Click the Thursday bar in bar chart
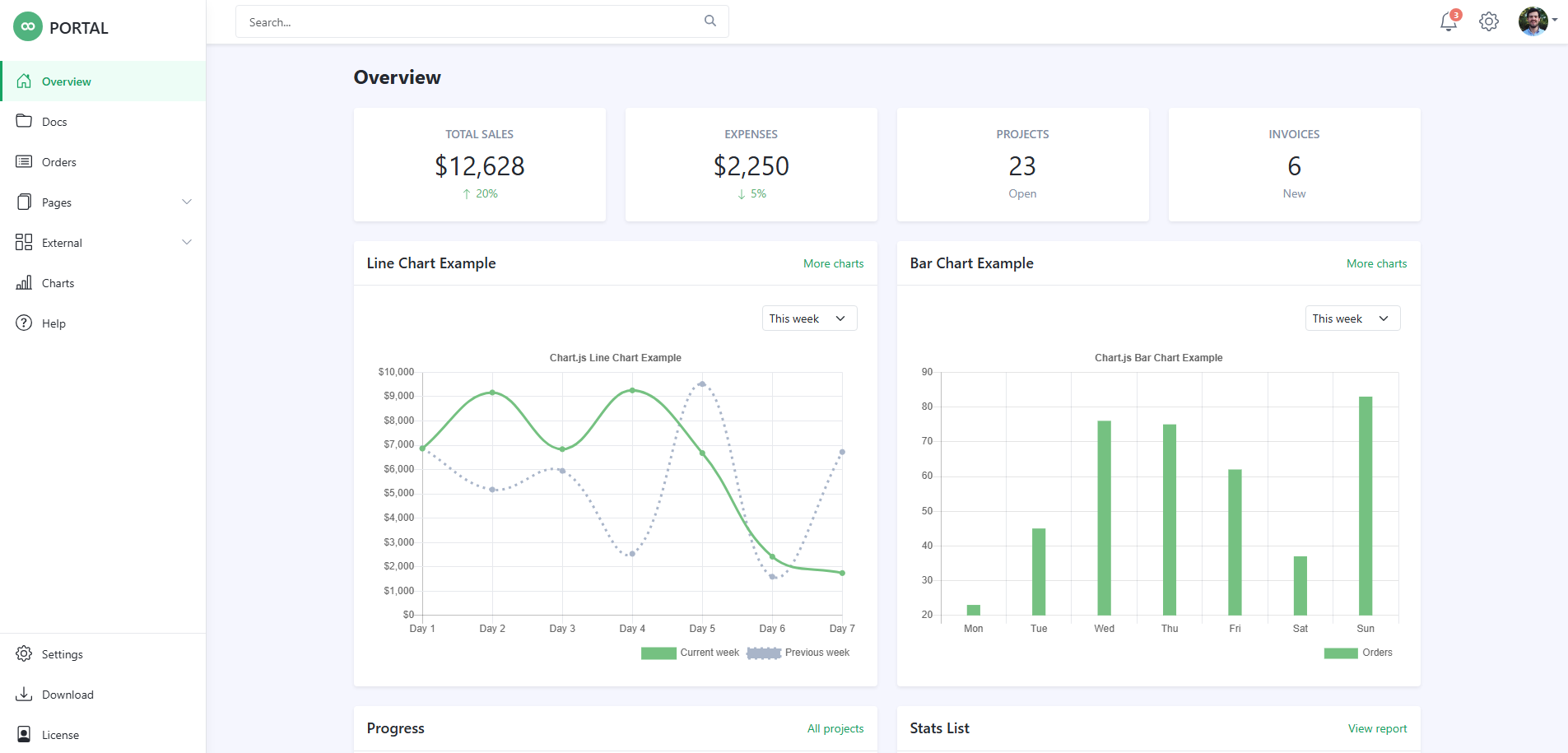1568x753 pixels. click(x=1170, y=519)
